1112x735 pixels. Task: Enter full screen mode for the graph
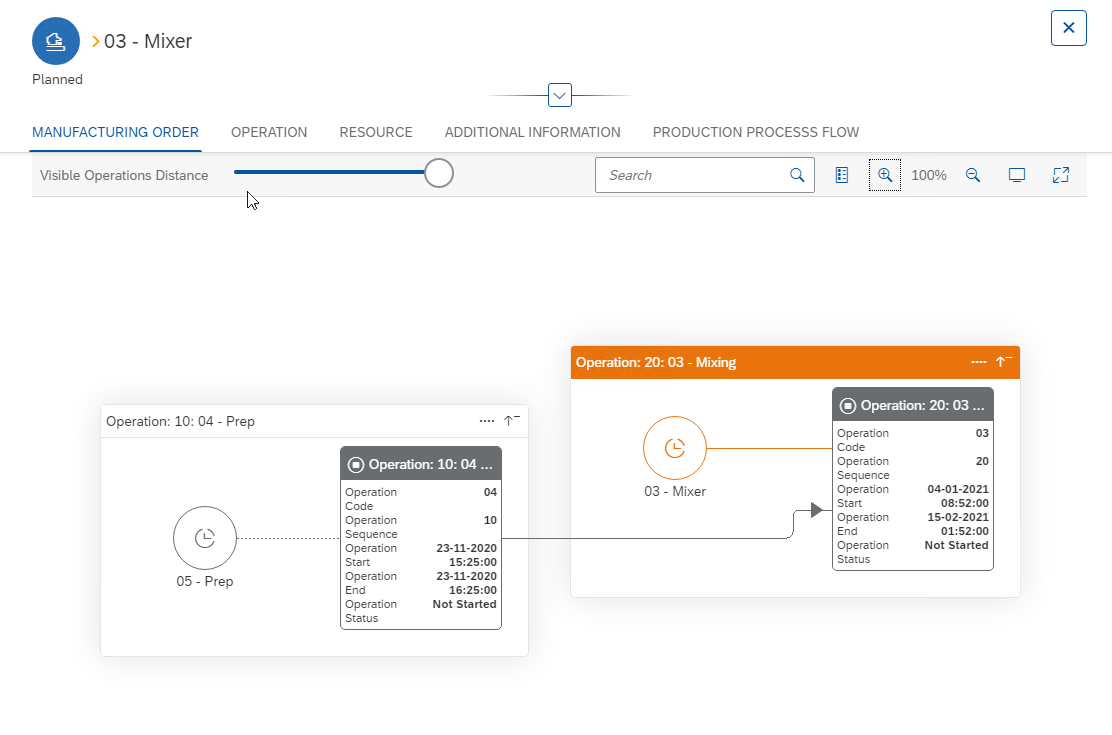tap(1060, 175)
